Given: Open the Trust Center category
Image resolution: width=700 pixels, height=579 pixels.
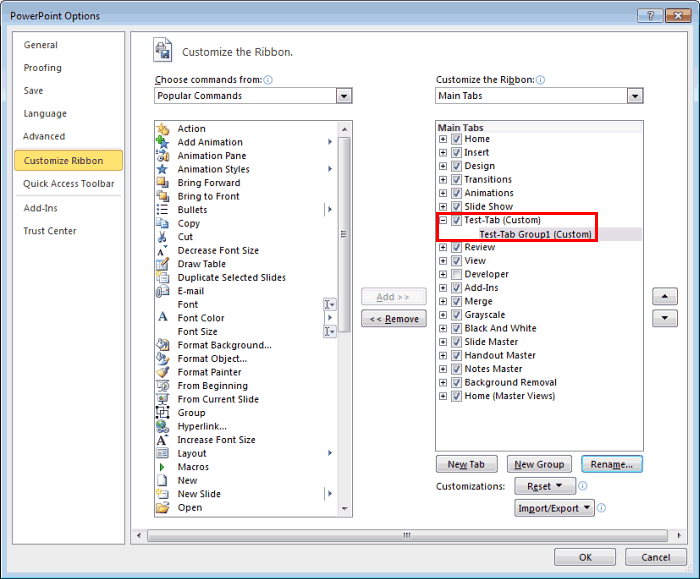Looking at the screenshot, I should (x=50, y=231).
